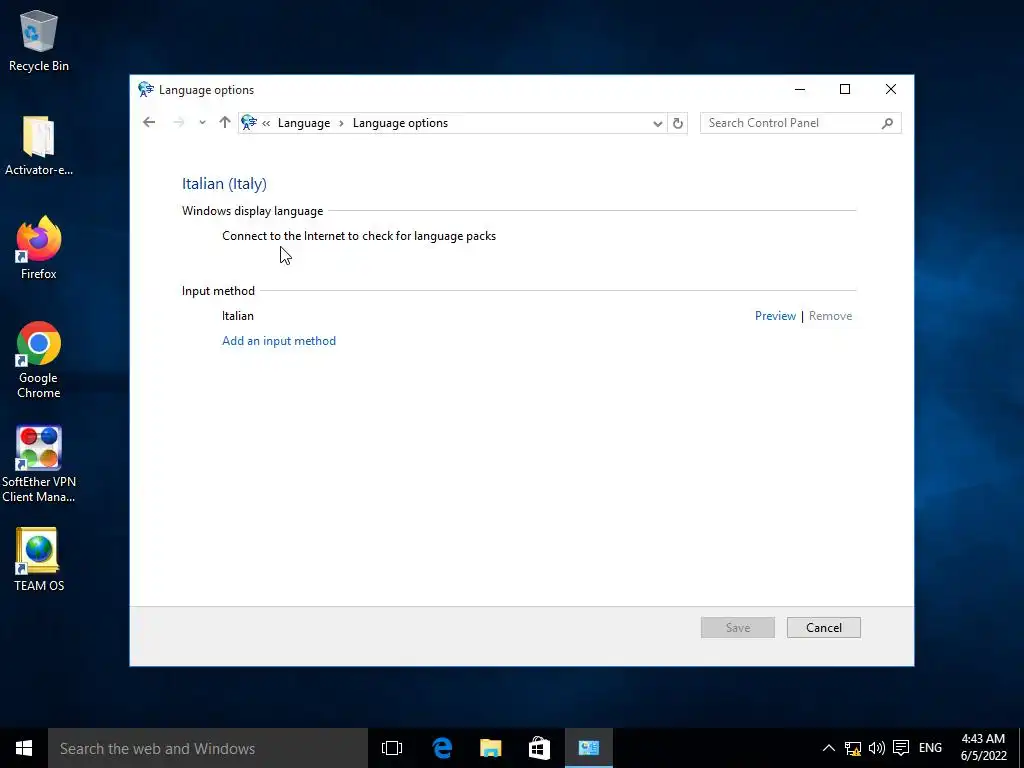Launch Firefox from the desktop shortcut
Screen dimensions: 1024x768
(x=39, y=248)
